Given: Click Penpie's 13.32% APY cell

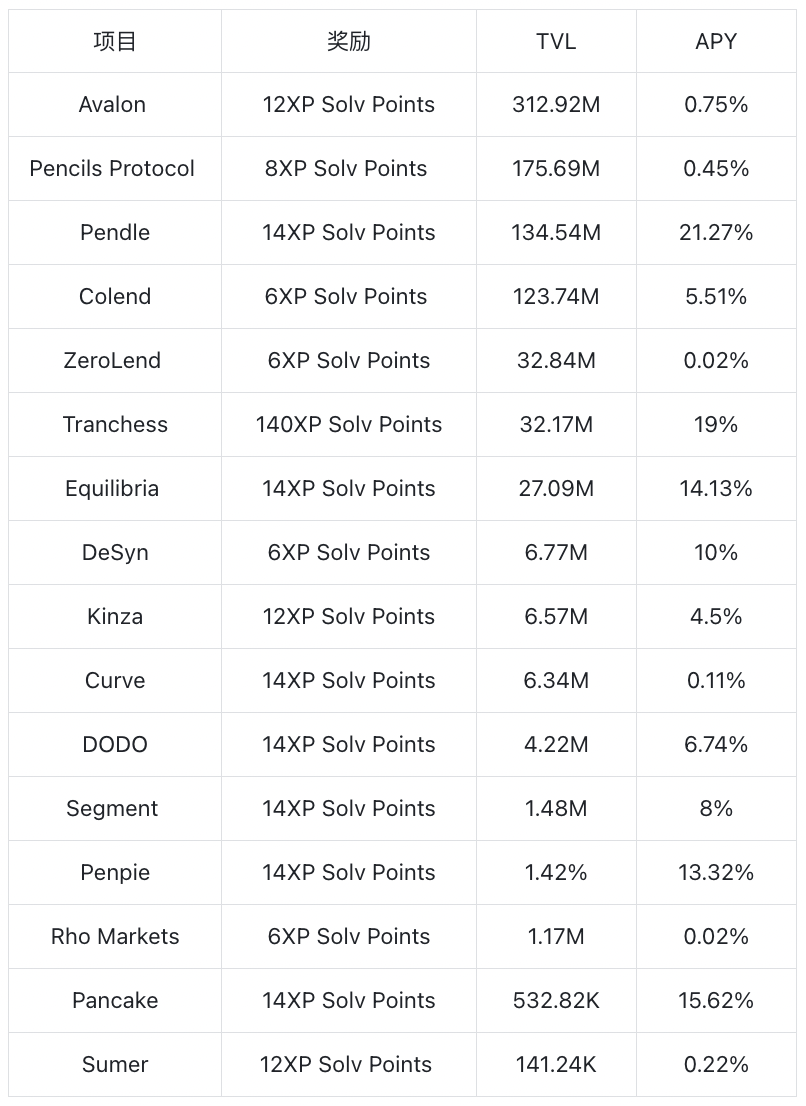Looking at the screenshot, I should [x=716, y=872].
